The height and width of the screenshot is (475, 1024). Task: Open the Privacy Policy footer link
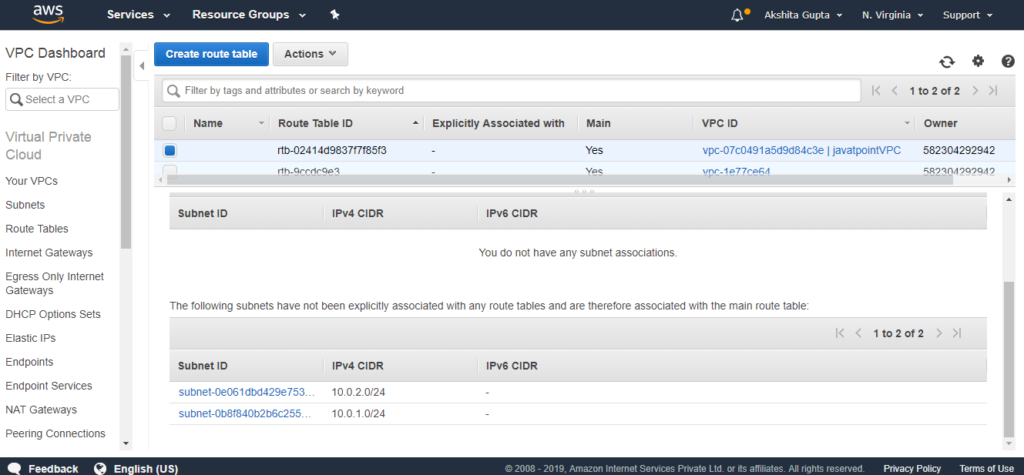click(x=912, y=468)
